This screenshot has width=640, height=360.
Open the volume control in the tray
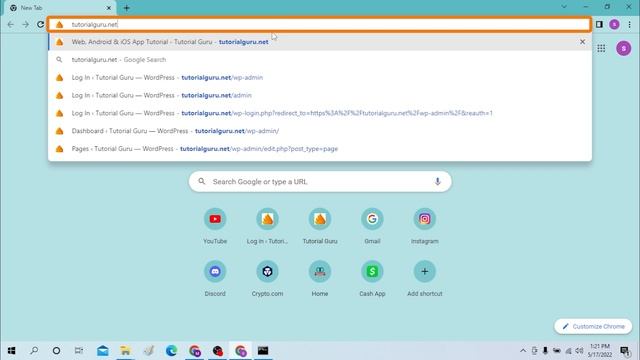tap(579, 351)
